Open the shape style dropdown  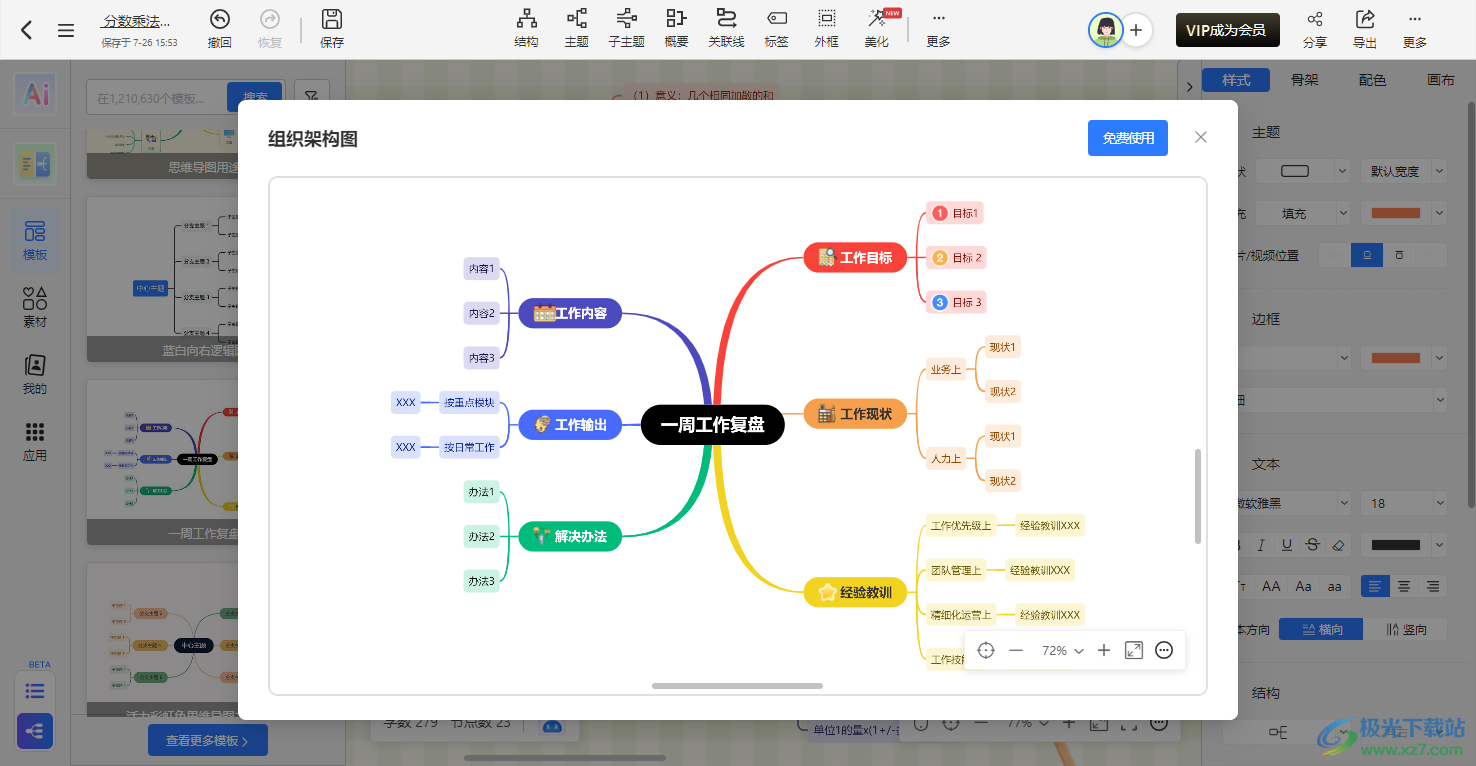[1302, 171]
